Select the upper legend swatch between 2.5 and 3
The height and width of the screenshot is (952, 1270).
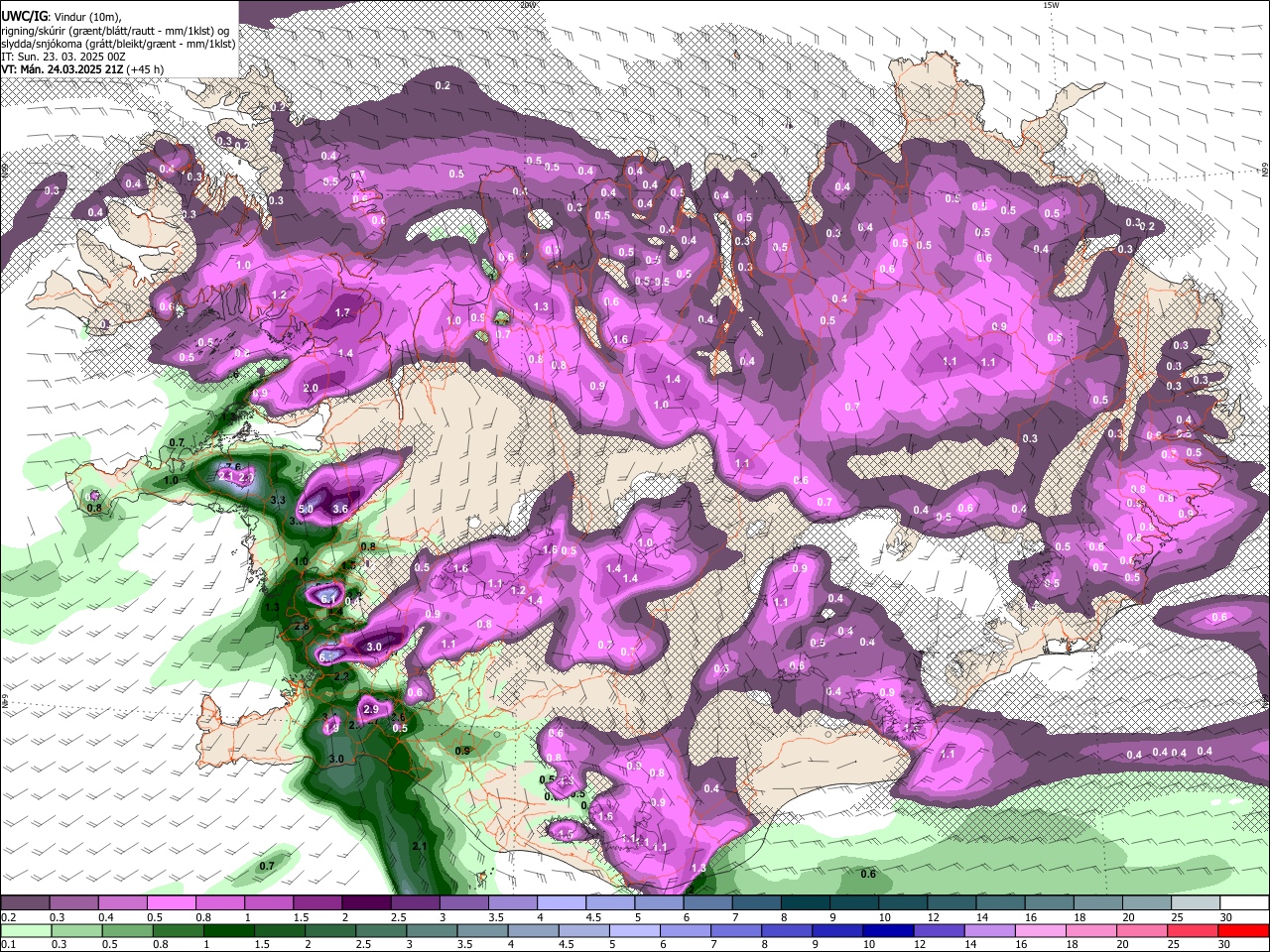[x=415, y=903]
